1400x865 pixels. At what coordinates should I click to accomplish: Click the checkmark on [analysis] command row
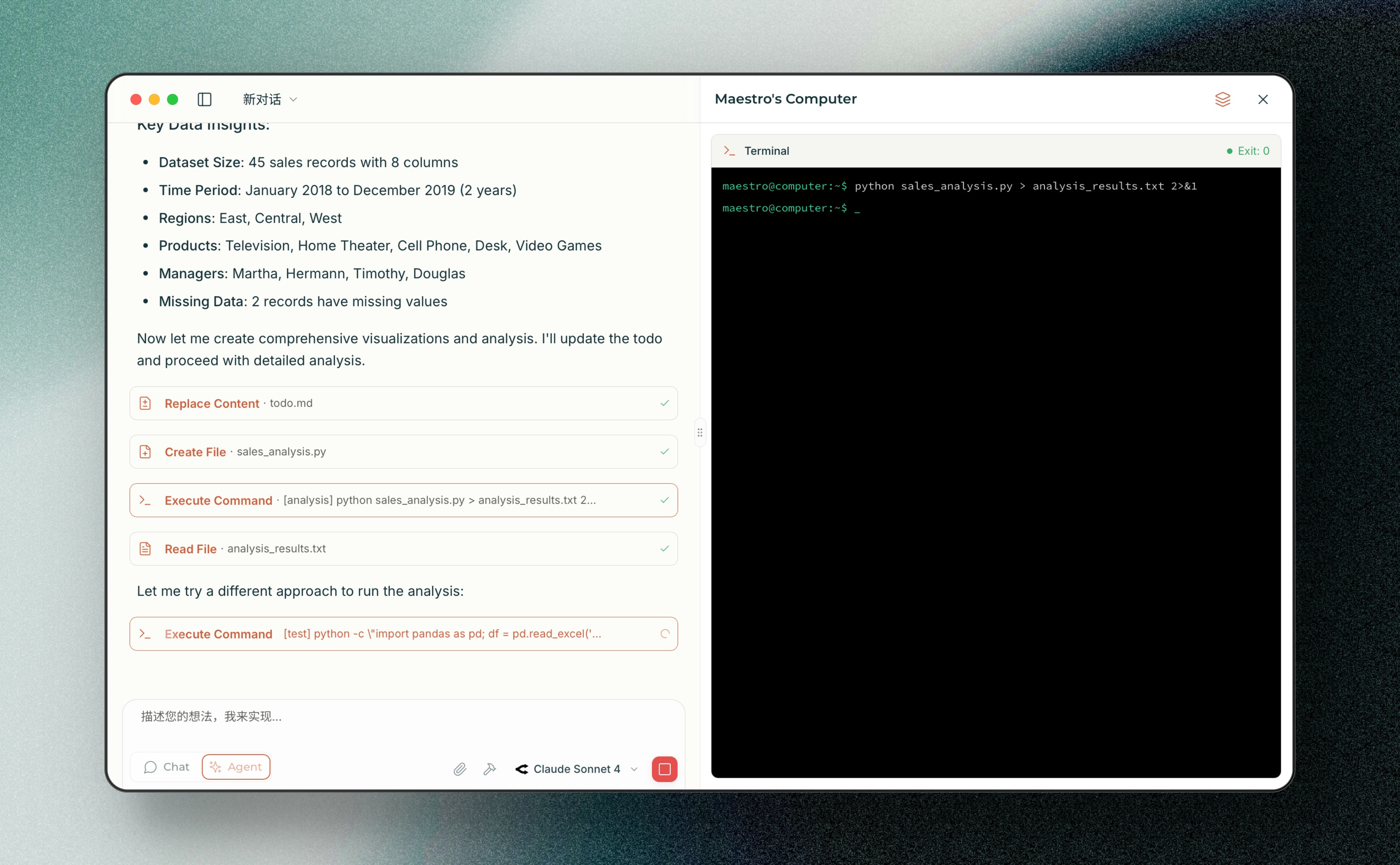tap(664, 500)
